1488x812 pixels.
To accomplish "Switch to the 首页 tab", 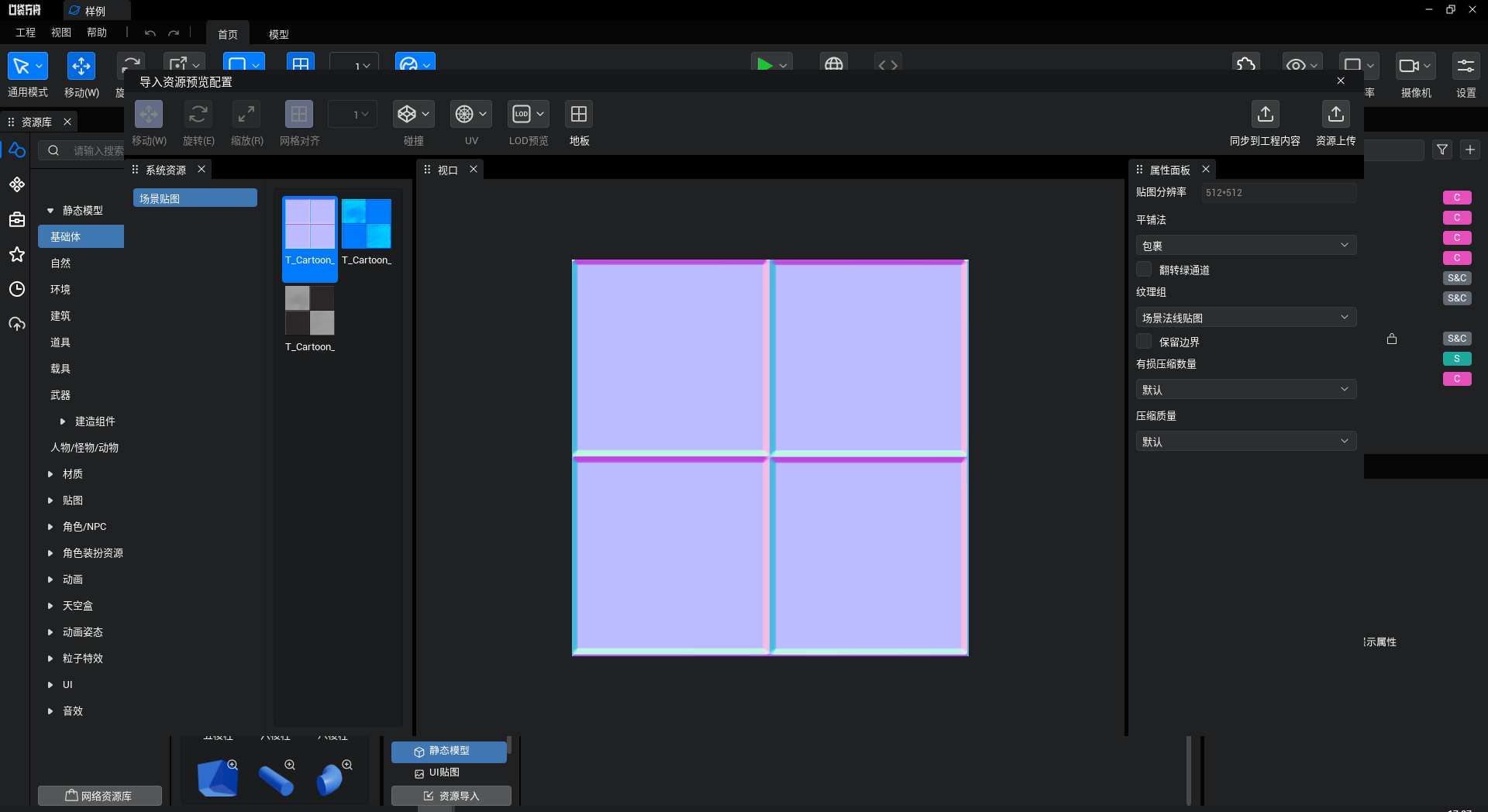I will pyautogui.click(x=228, y=34).
